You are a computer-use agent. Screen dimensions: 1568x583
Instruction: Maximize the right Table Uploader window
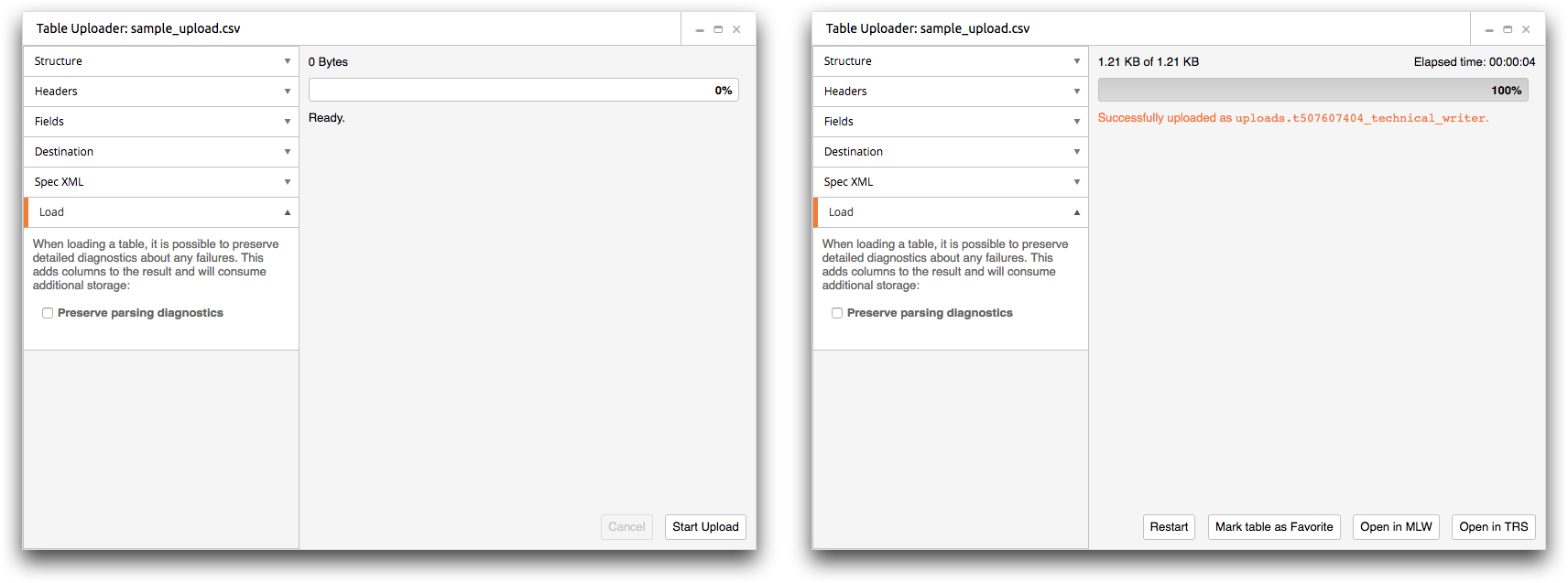click(1508, 29)
